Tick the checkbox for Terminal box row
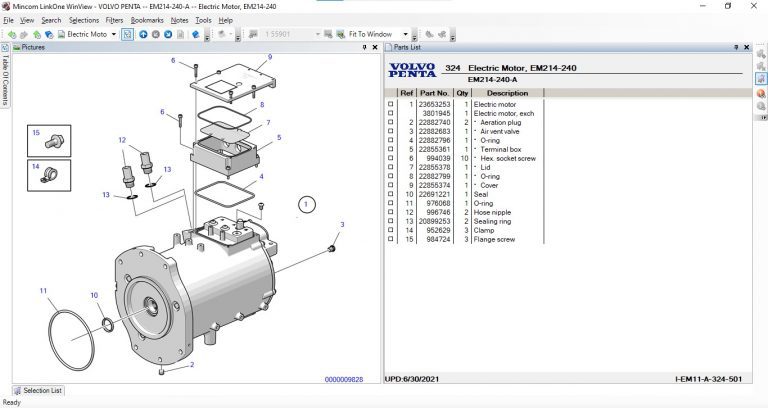Viewport: 768px width, 408px height. tap(390, 149)
